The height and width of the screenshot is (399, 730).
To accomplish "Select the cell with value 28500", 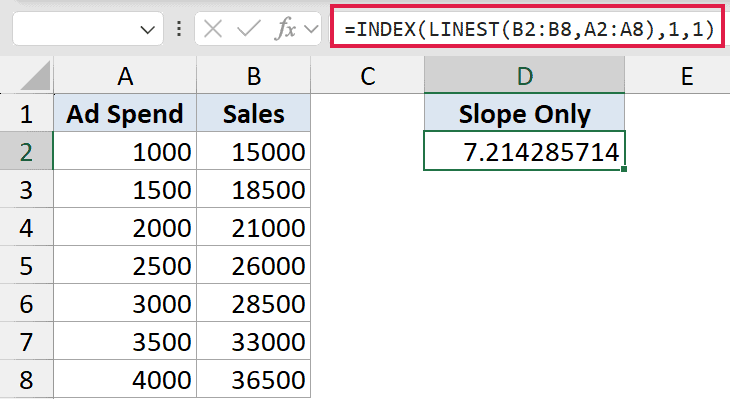I will coord(253,303).
